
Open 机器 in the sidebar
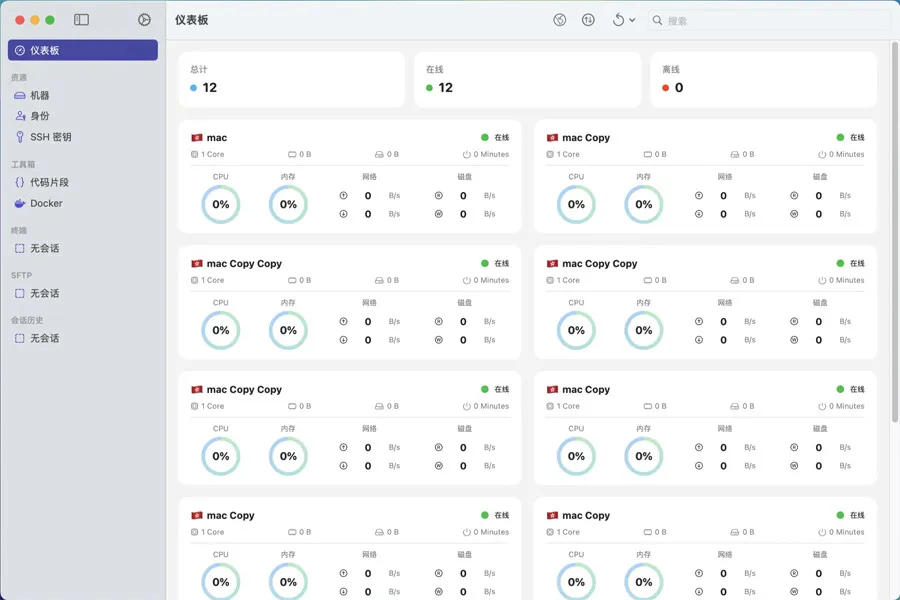coord(40,95)
